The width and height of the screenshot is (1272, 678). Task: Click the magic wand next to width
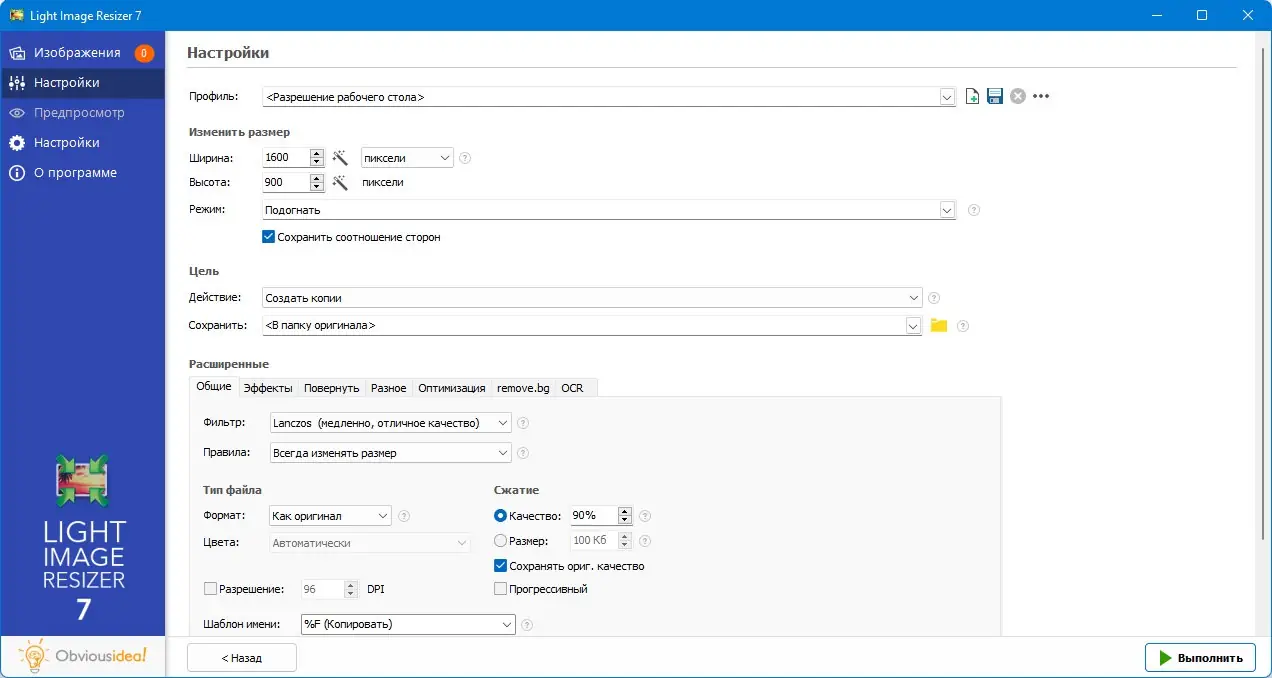tap(340, 157)
